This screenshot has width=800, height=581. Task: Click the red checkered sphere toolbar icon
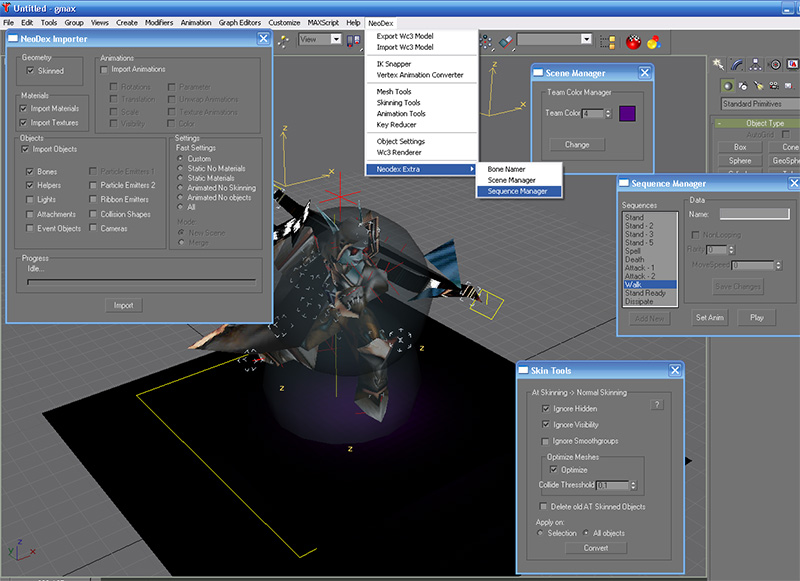(633, 42)
